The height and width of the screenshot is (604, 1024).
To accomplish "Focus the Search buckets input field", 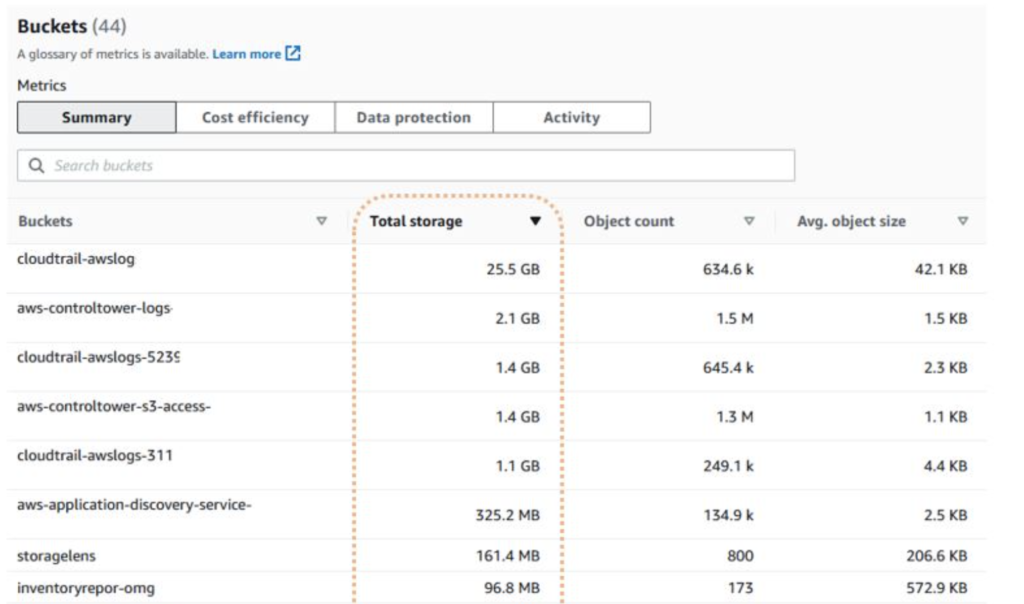I will [406, 166].
